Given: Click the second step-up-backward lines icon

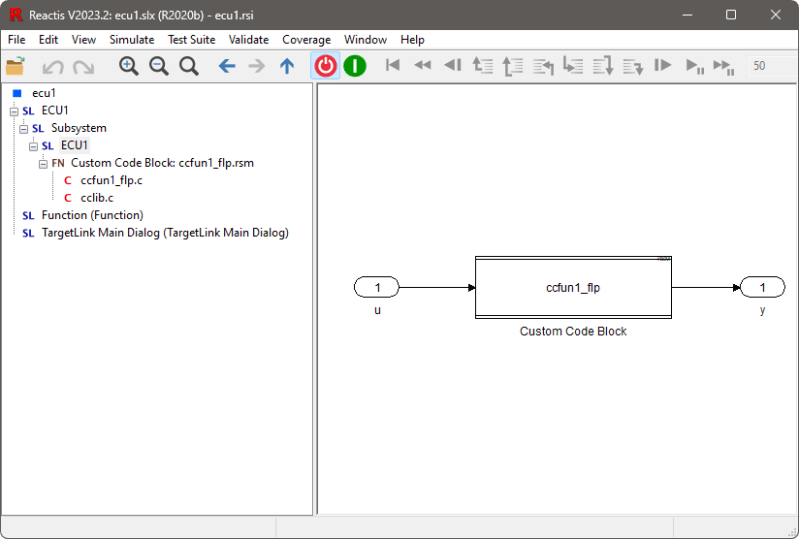Looking at the screenshot, I should (x=513, y=66).
